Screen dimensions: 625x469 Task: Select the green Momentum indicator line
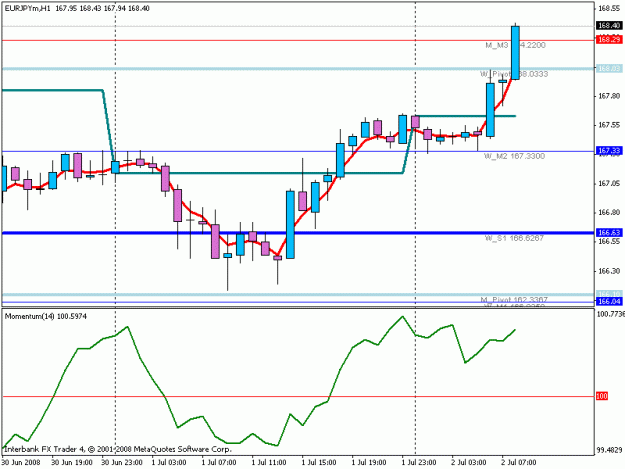coord(259,383)
